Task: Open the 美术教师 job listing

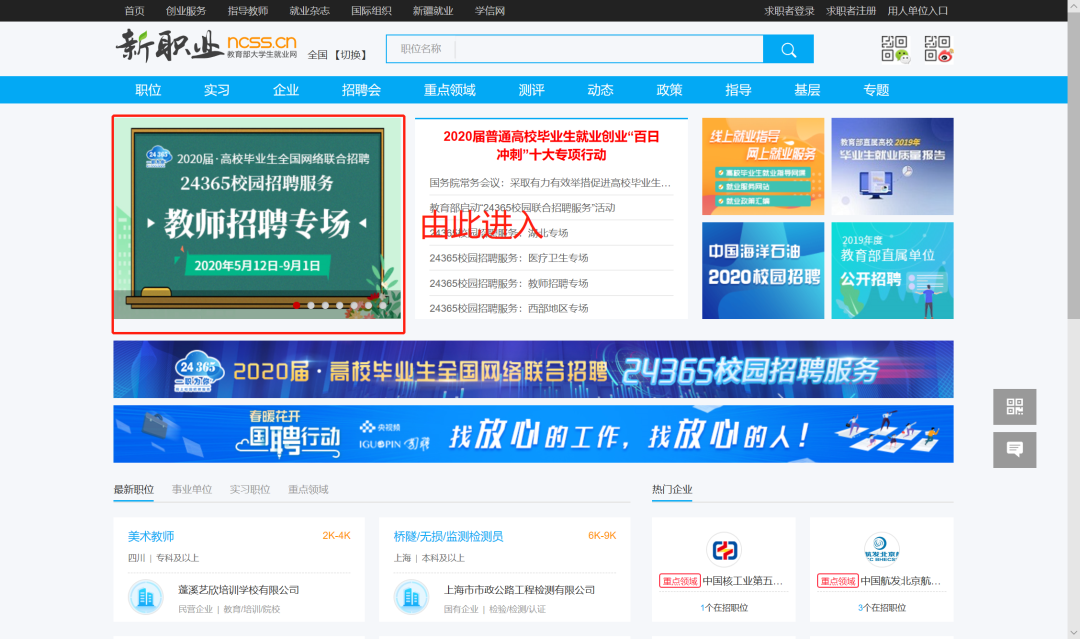Action: click(151, 536)
